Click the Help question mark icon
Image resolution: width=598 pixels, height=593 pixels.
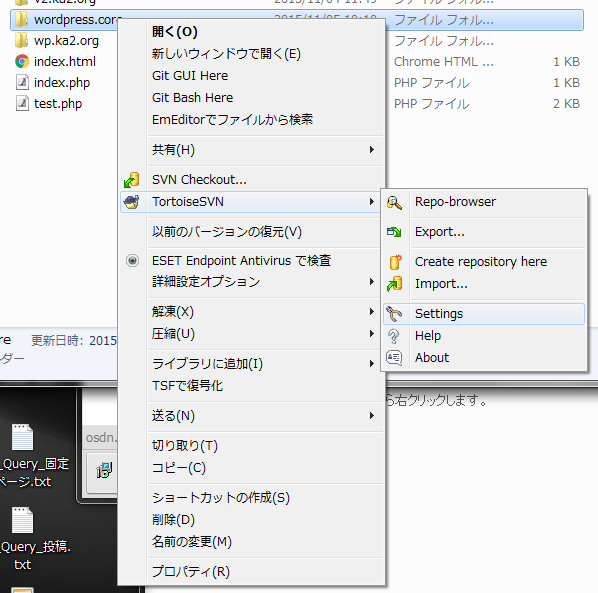click(x=394, y=336)
